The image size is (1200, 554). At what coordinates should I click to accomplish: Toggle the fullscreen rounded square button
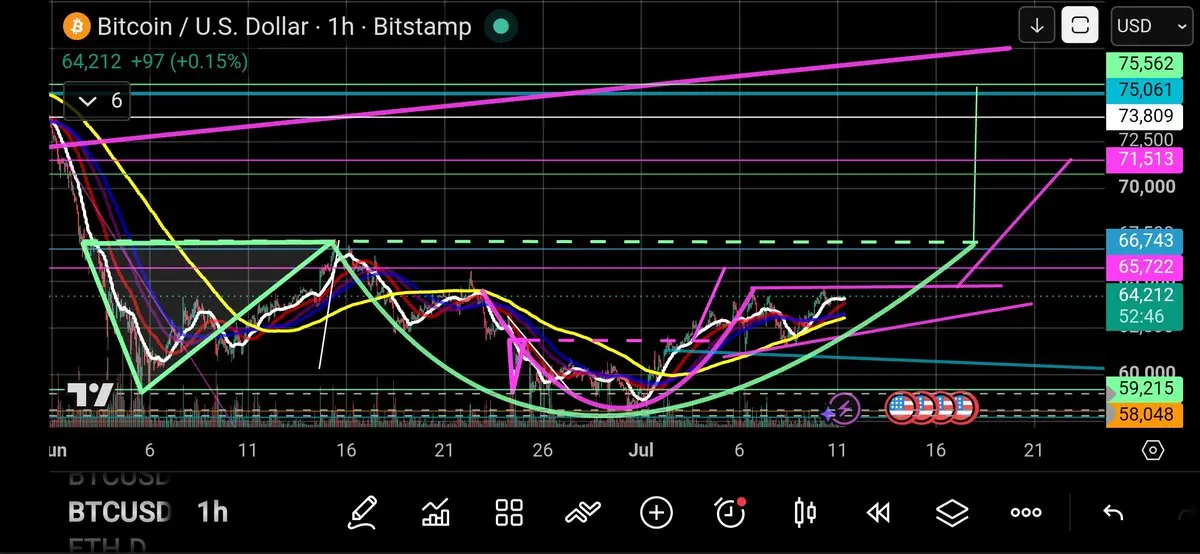[x=1080, y=26]
